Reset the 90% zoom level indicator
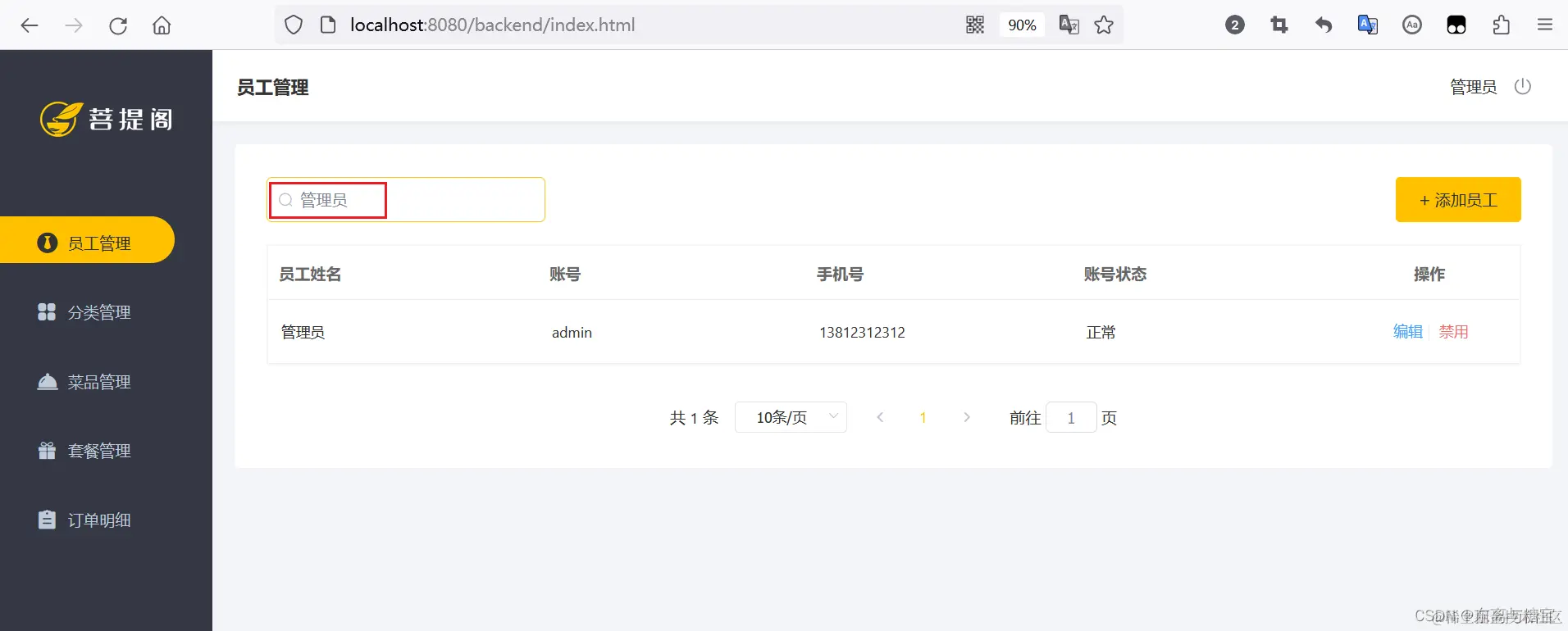The width and height of the screenshot is (1568, 631). pos(1022,25)
